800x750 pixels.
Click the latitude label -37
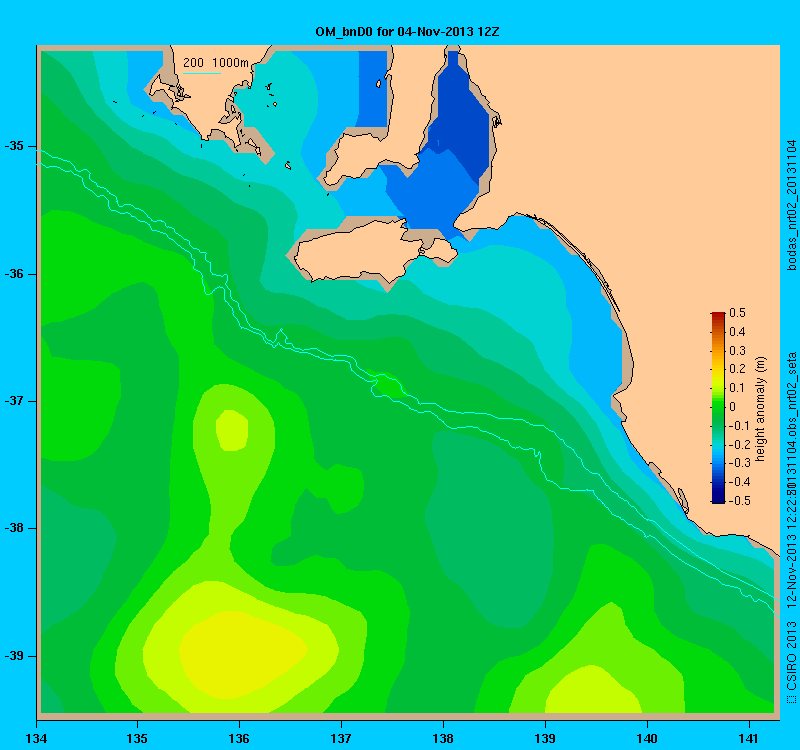(14, 401)
